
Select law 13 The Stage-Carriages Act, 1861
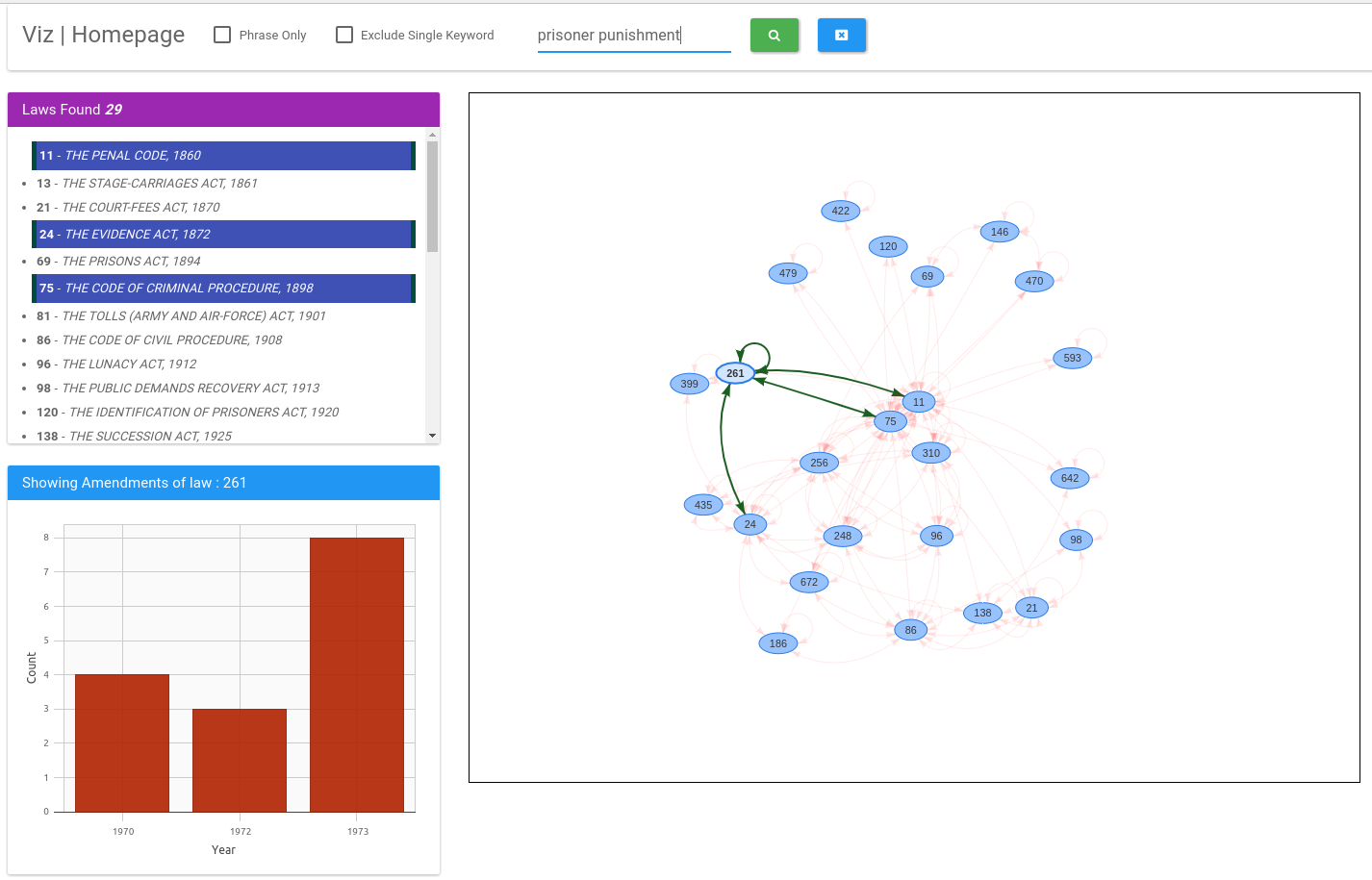click(x=147, y=183)
